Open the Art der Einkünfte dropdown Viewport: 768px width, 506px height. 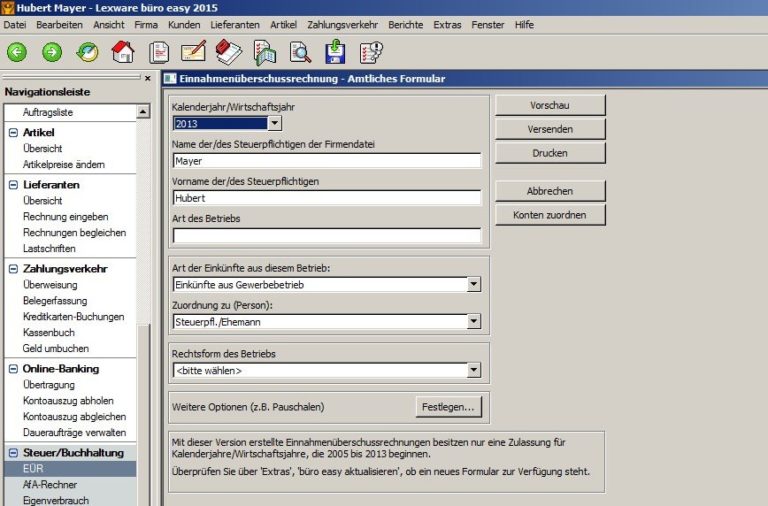pos(473,284)
